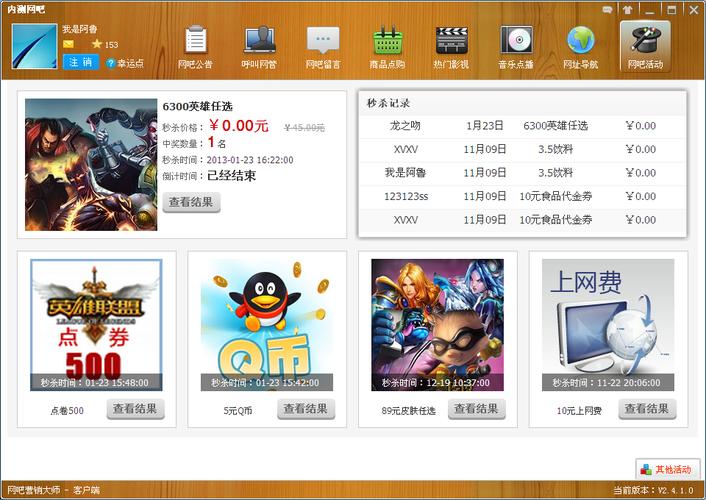706x500 pixels.
Task: Click the 2013-01-23 16:22:00 time
Action: (x=250, y=160)
